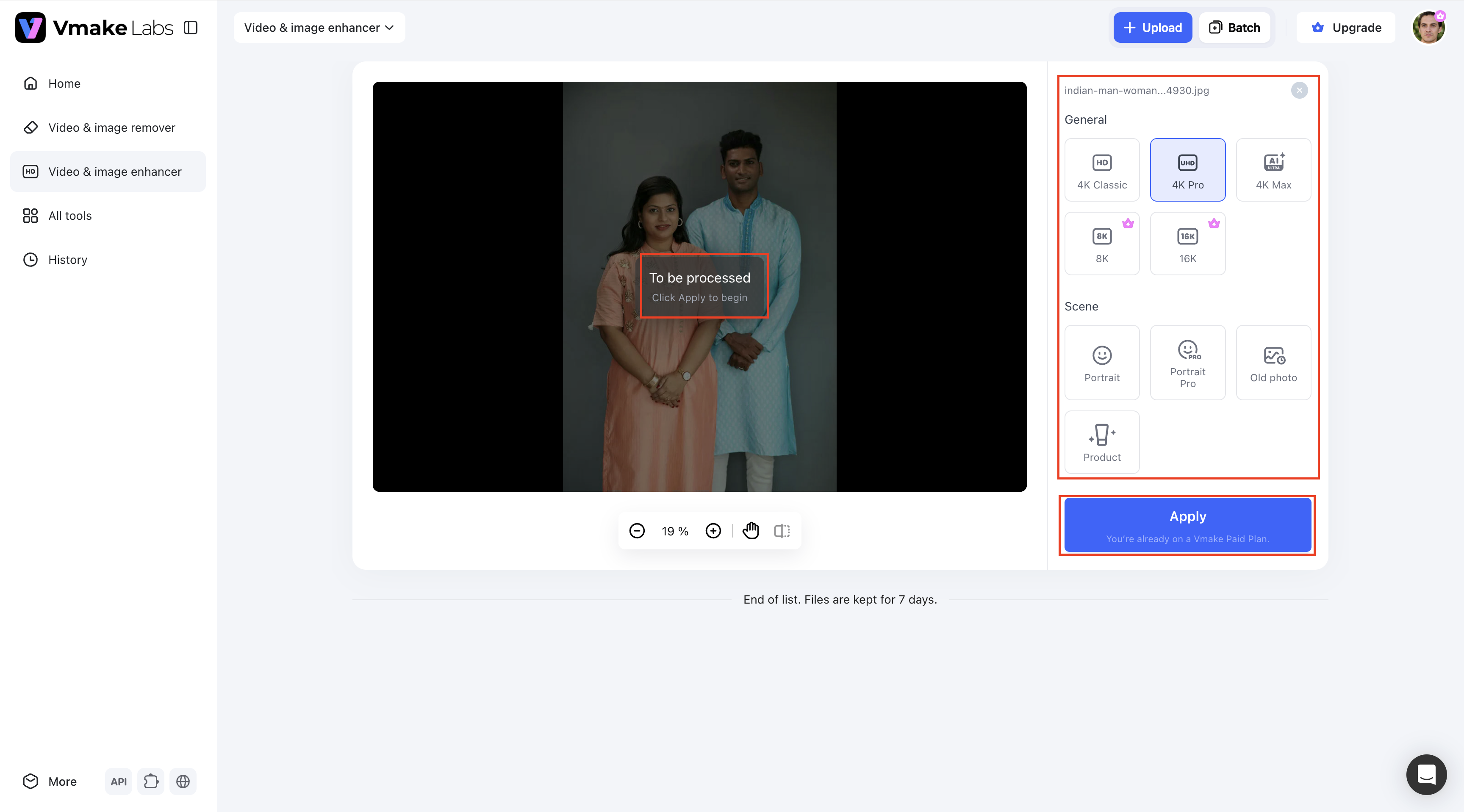Click the file name indian-man-woman...4930.jpg
The image size is (1464, 812).
pyautogui.click(x=1137, y=90)
